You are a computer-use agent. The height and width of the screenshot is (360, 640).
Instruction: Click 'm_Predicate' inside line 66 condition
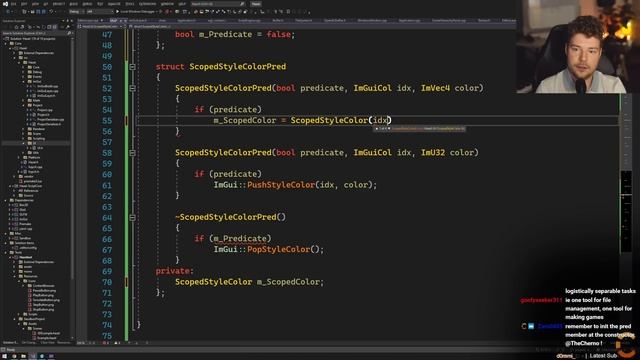[x=240, y=239]
